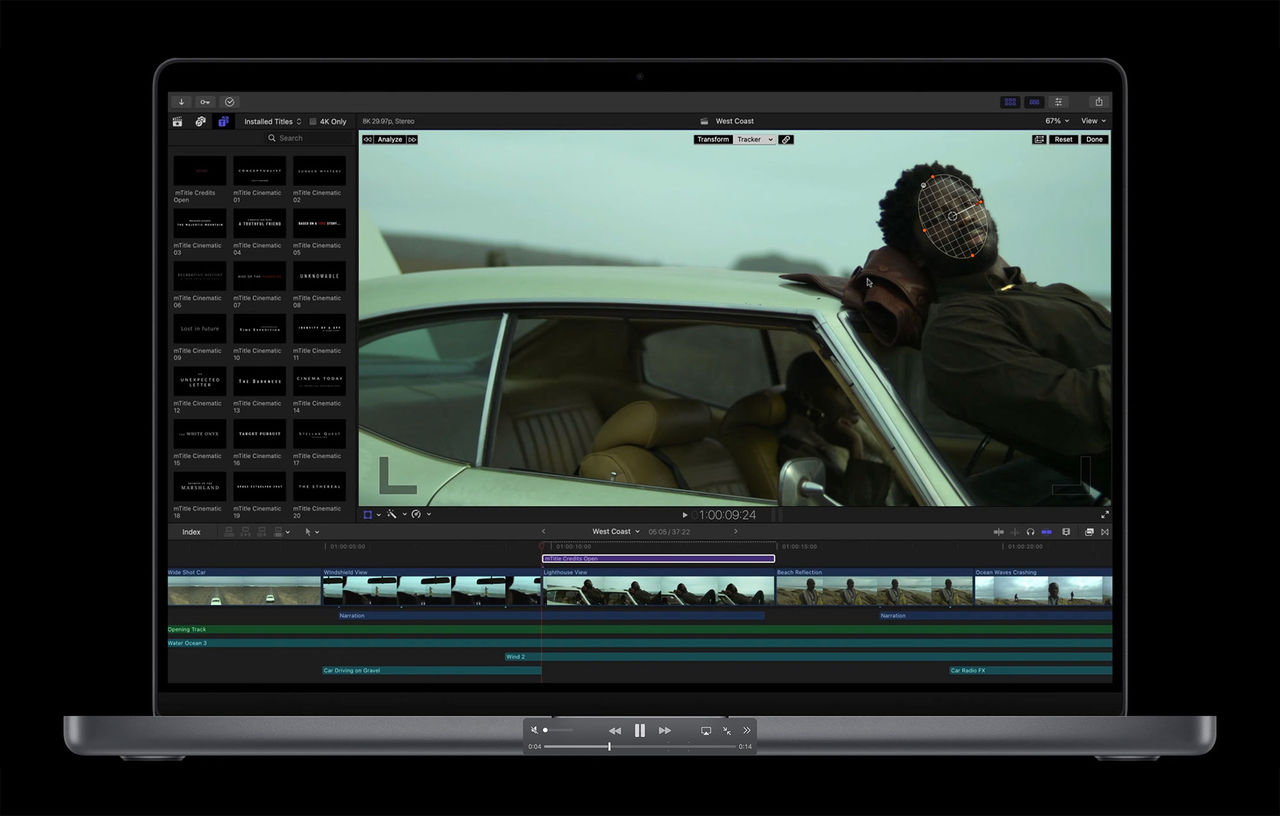The height and width of the screenshot is (816, 1280).
Task: Enter viewer full screen mode
Action: [x=1104, y=514]
